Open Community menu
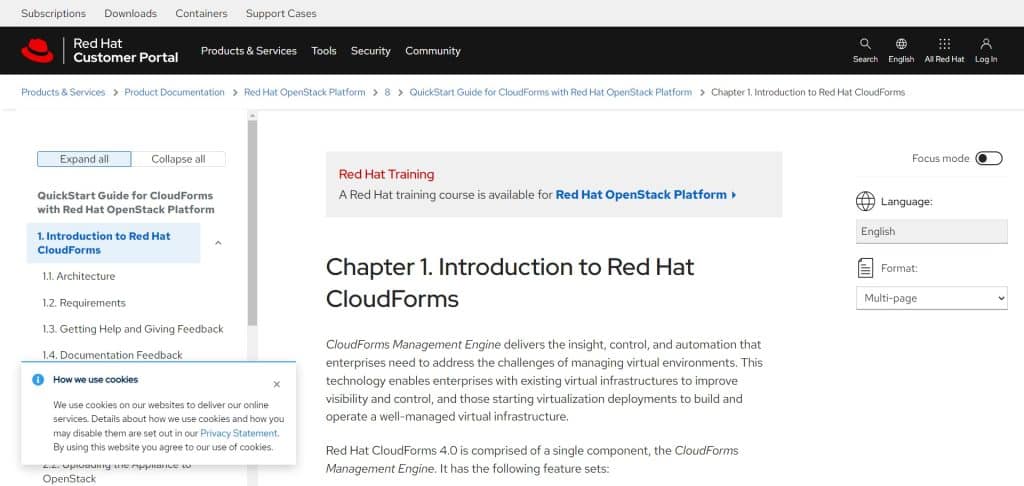The height and width of the screenshot is (486, 1024). (432, 51)
